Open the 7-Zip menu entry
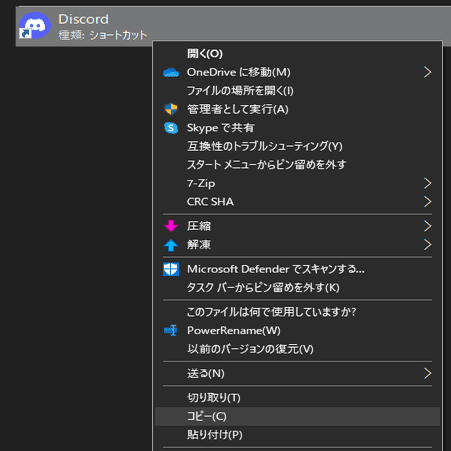 pos(297,183)
